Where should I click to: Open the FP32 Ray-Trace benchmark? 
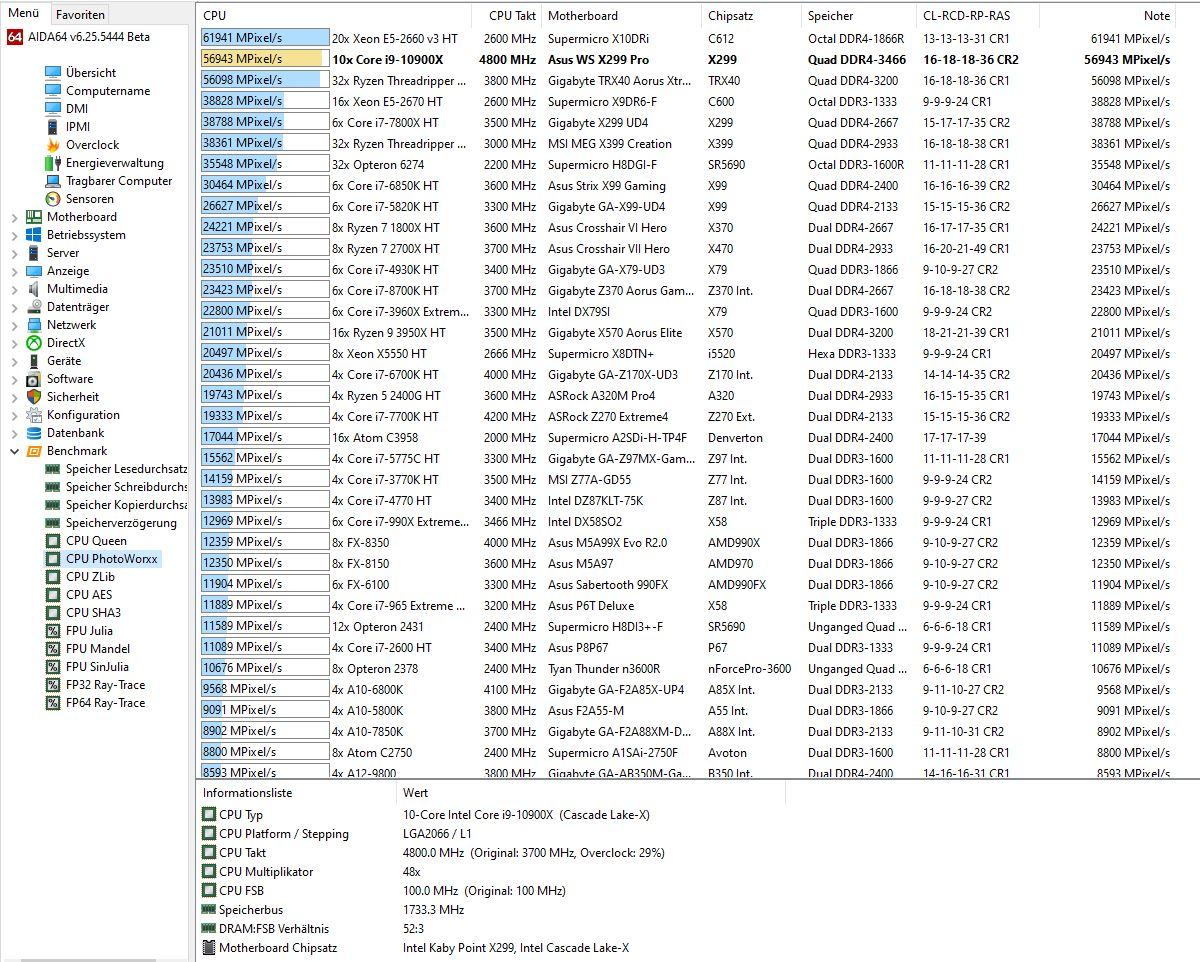click(105, 685)
